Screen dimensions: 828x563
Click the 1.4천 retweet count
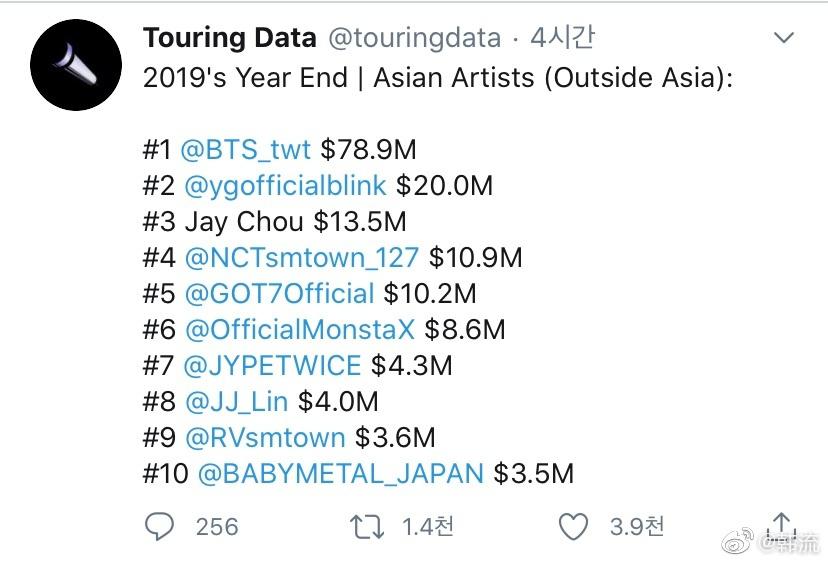tap(428, 526)
